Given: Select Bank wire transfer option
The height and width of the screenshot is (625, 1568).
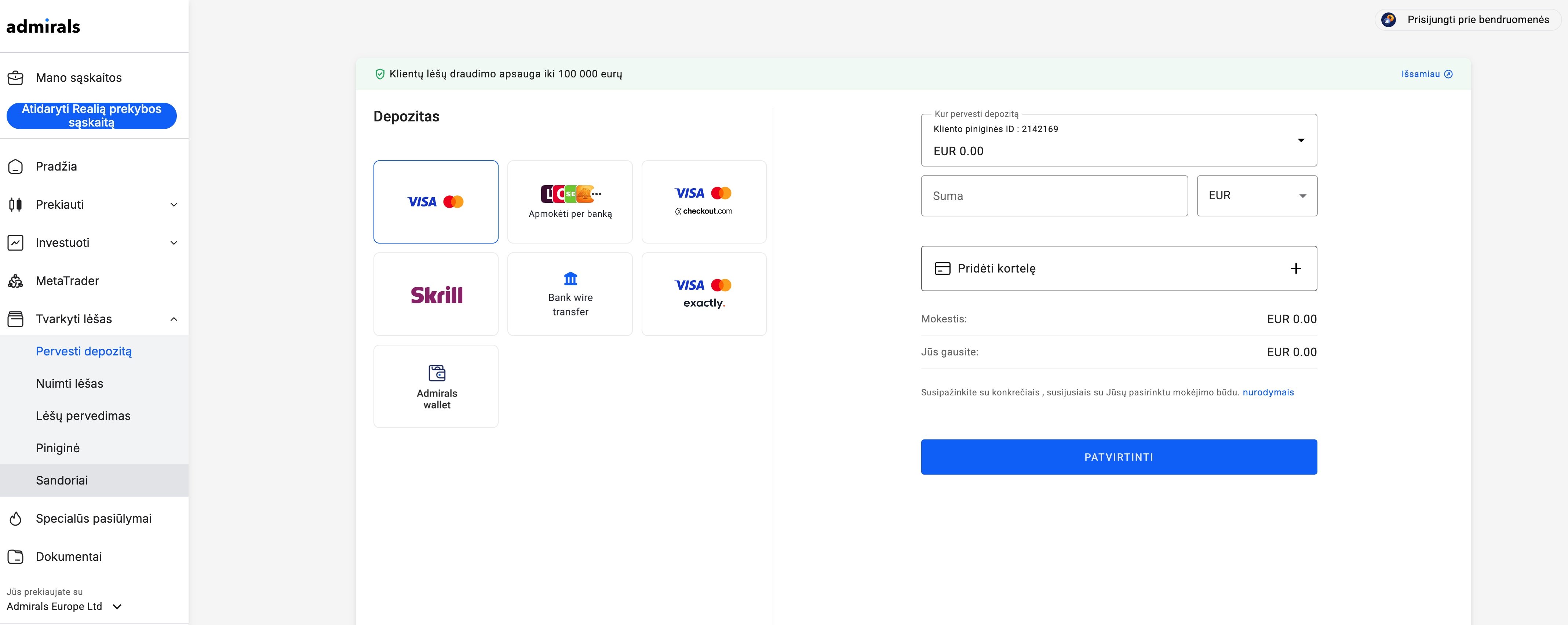Looking at the screenshot, I should [x=570, y=294].
